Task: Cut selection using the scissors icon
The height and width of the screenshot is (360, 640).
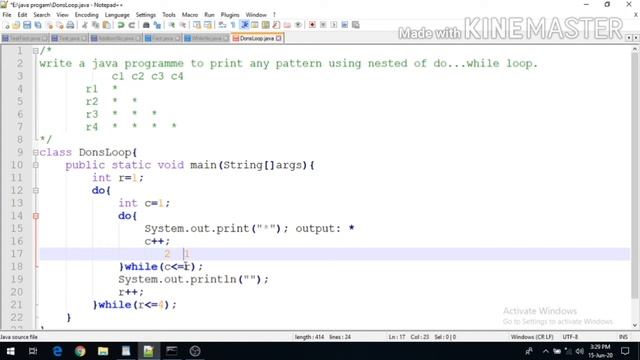Action: pyautogui.click(x=85, y=25)
